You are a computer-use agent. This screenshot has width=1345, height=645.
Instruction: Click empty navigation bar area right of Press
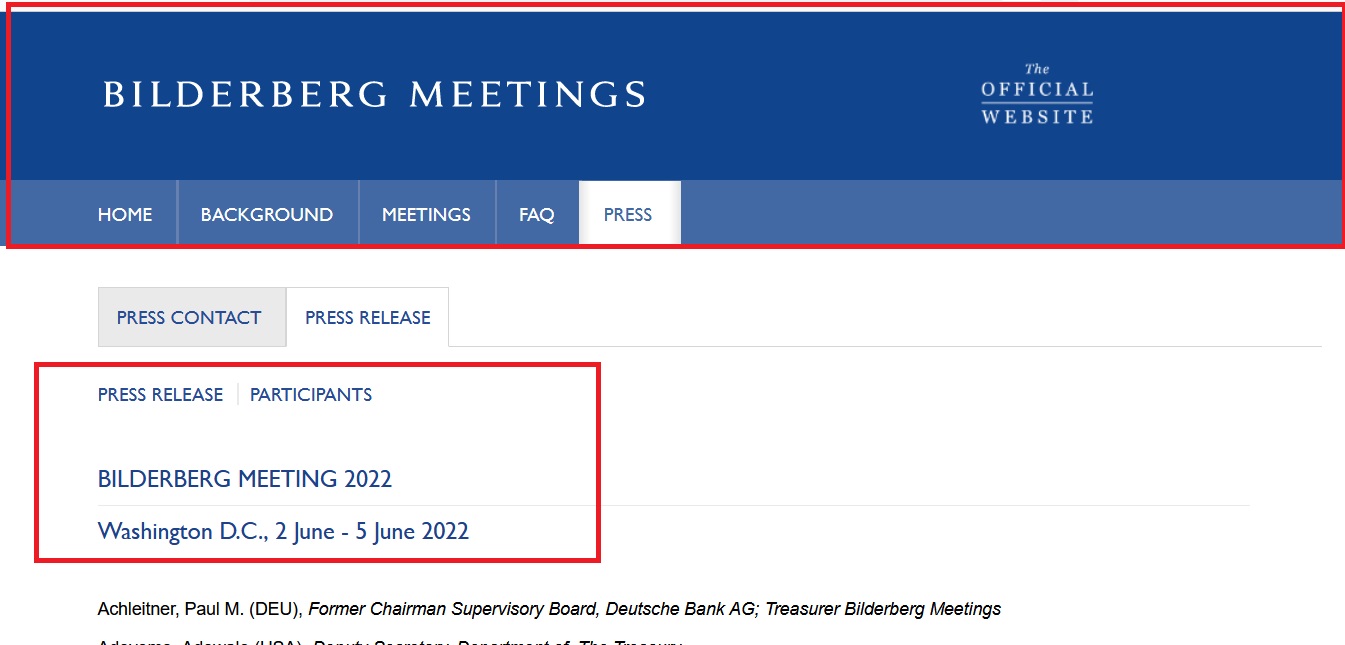point(1000,214)
